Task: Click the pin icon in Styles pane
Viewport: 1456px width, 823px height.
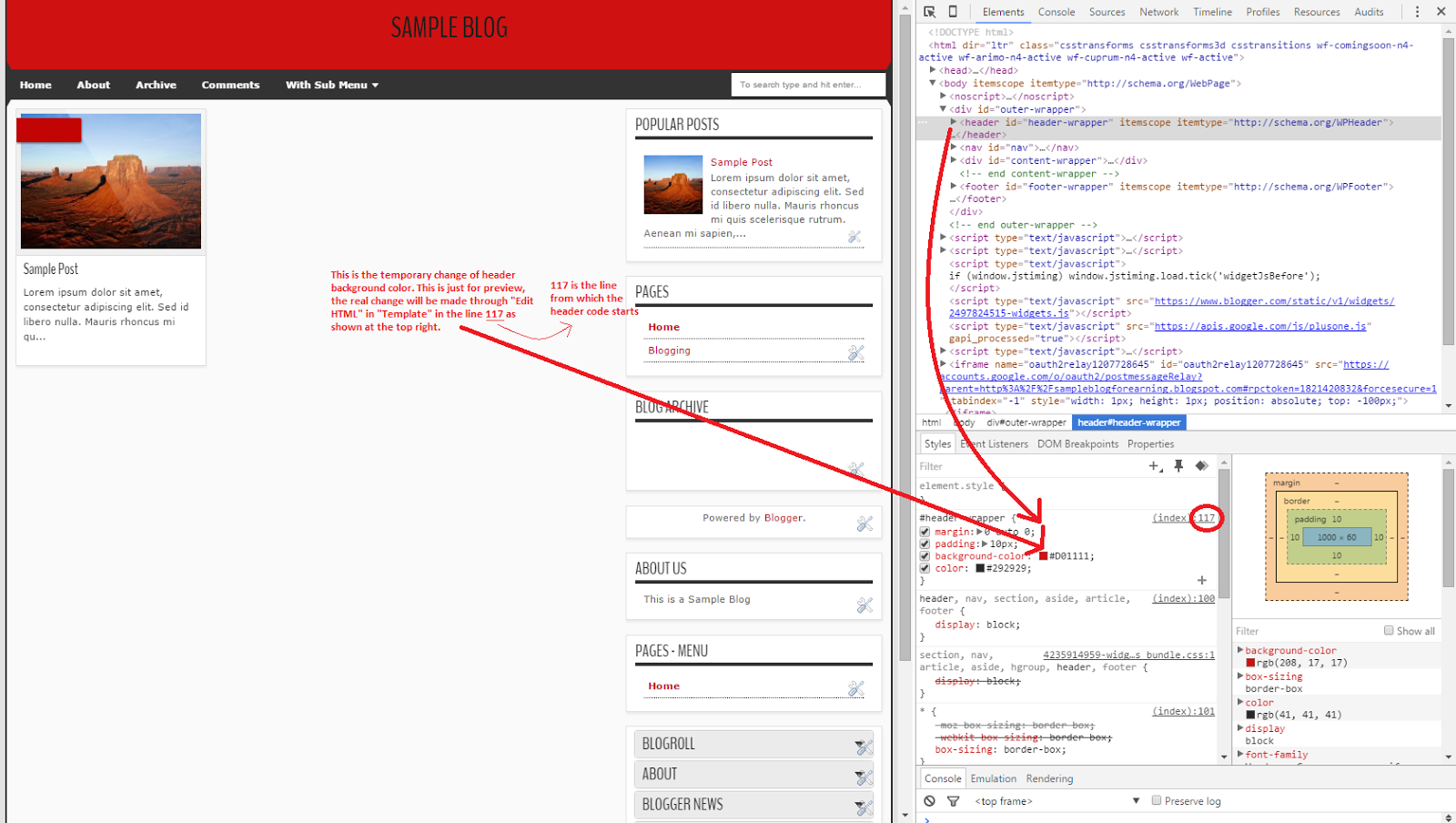Action: [1179, 465]
